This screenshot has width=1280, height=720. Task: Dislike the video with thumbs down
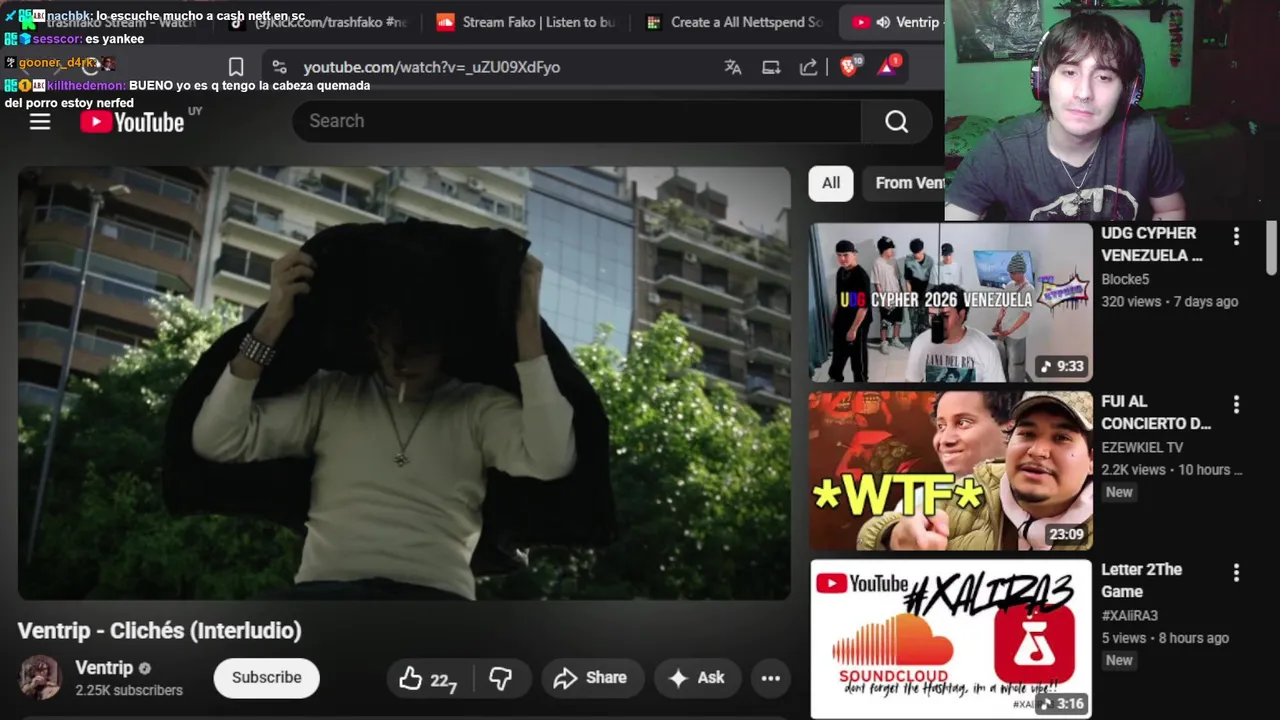click(x=501, y=678)
